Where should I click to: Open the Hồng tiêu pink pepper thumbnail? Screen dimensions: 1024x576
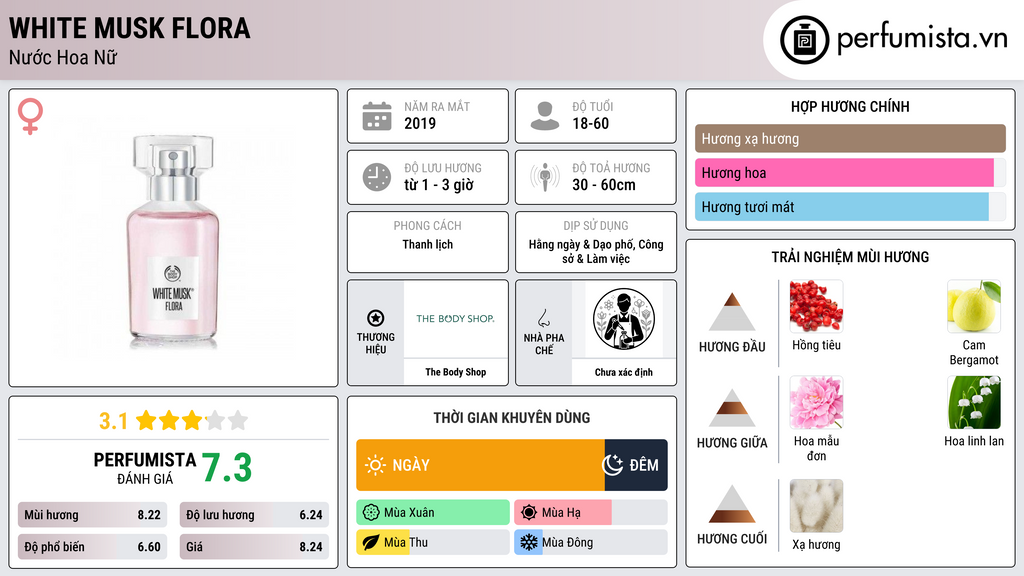click(816, 306)
